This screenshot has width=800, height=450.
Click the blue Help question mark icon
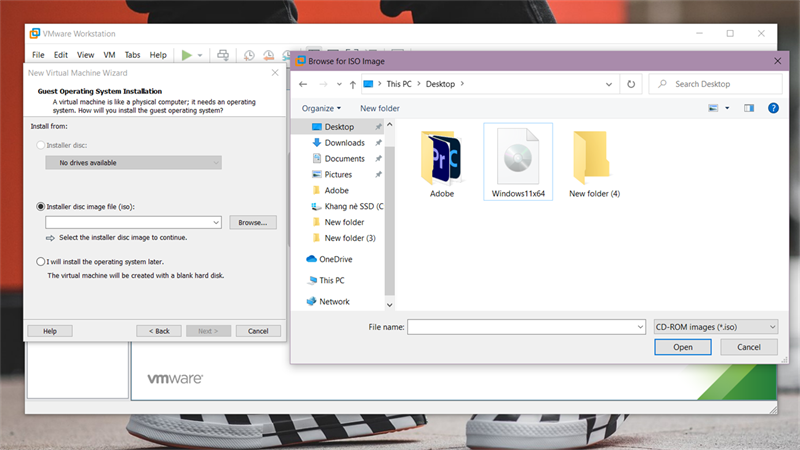773,108
